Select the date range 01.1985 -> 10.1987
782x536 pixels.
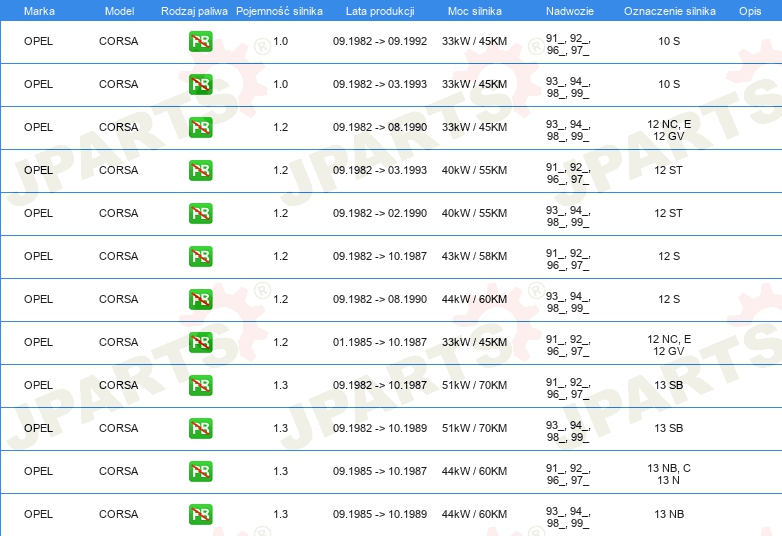click(380, 342)
